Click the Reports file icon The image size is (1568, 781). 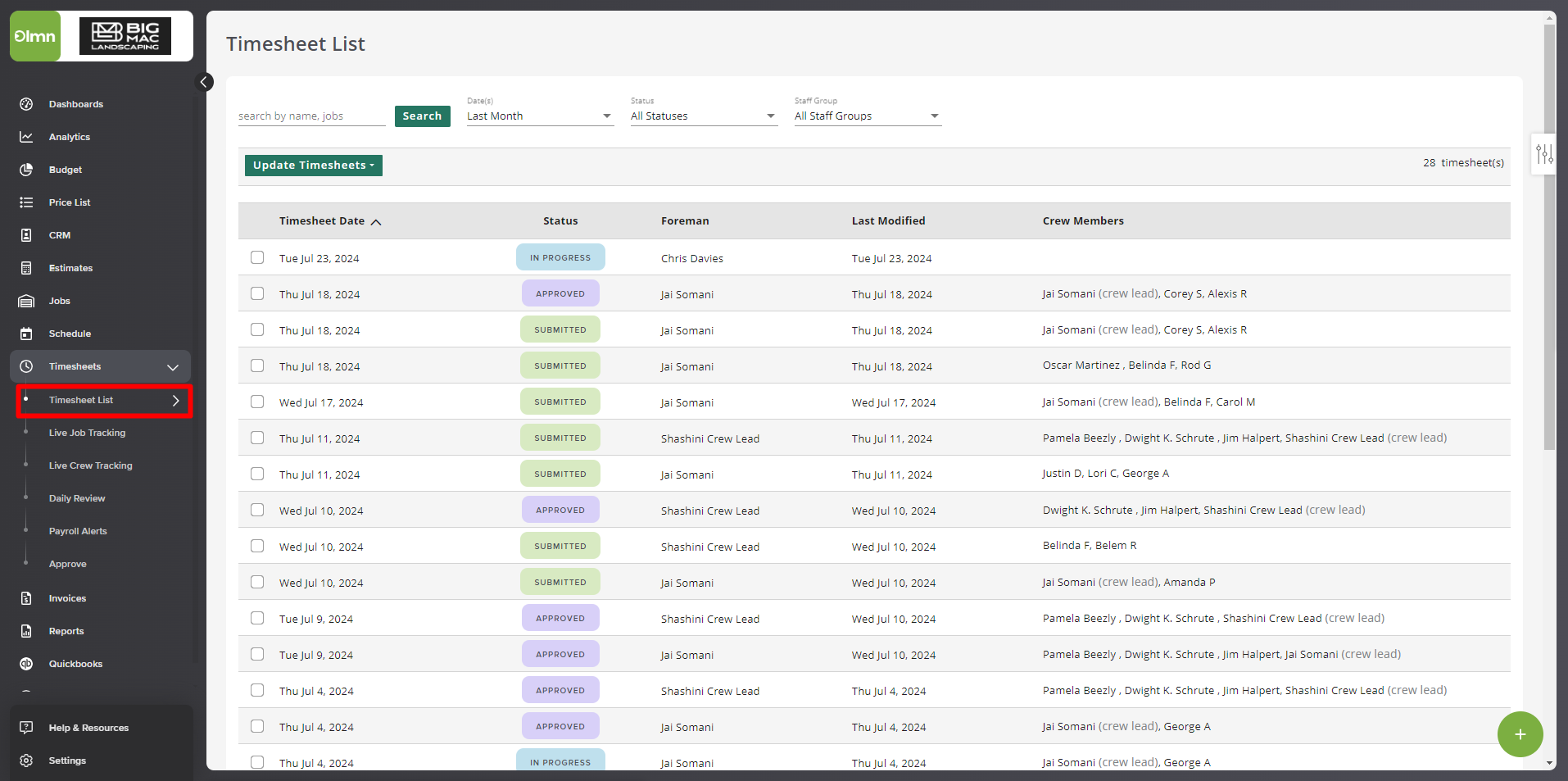26,631
